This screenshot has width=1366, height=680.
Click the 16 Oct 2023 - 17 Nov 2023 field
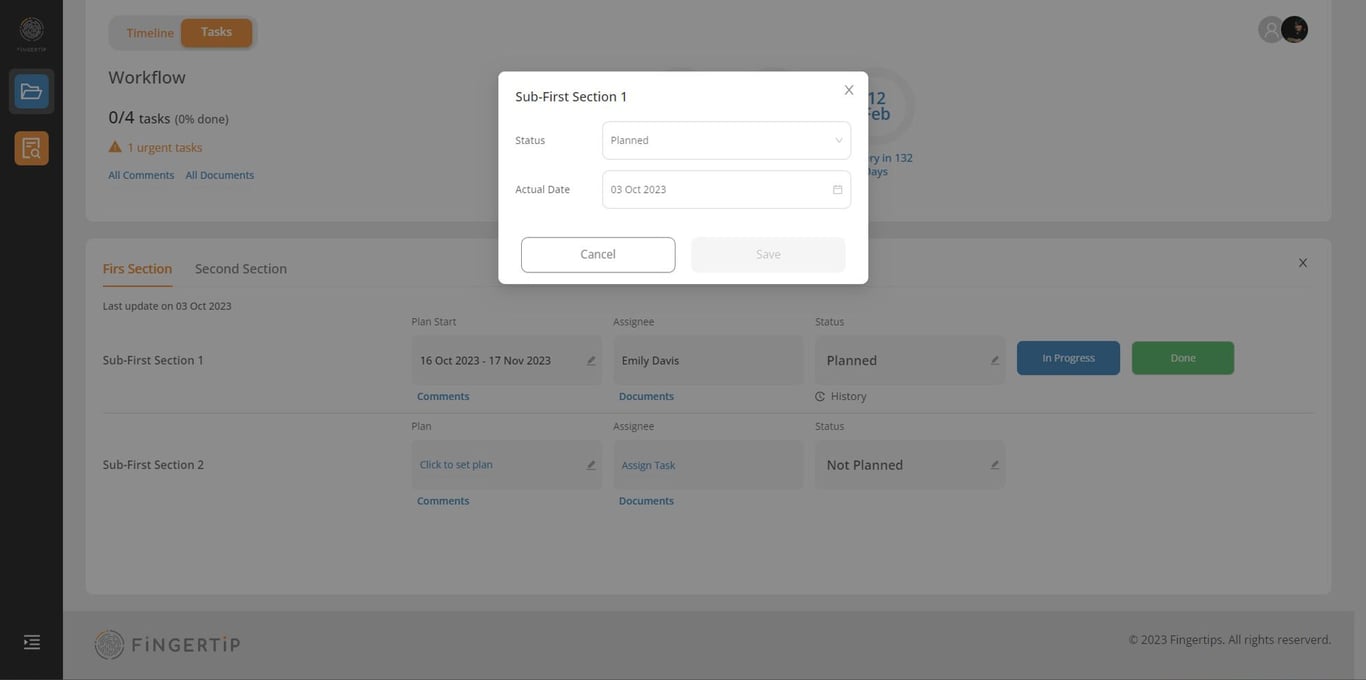[507, 361]
